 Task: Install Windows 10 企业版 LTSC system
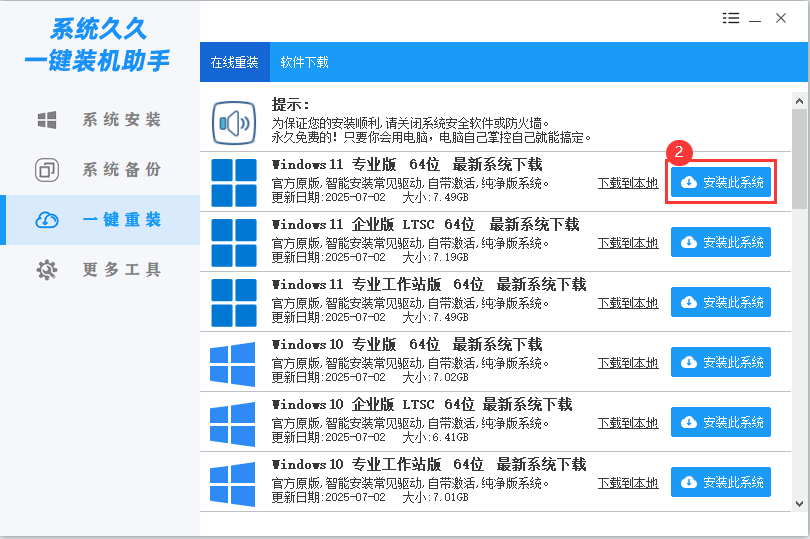[x=720, y=422]
